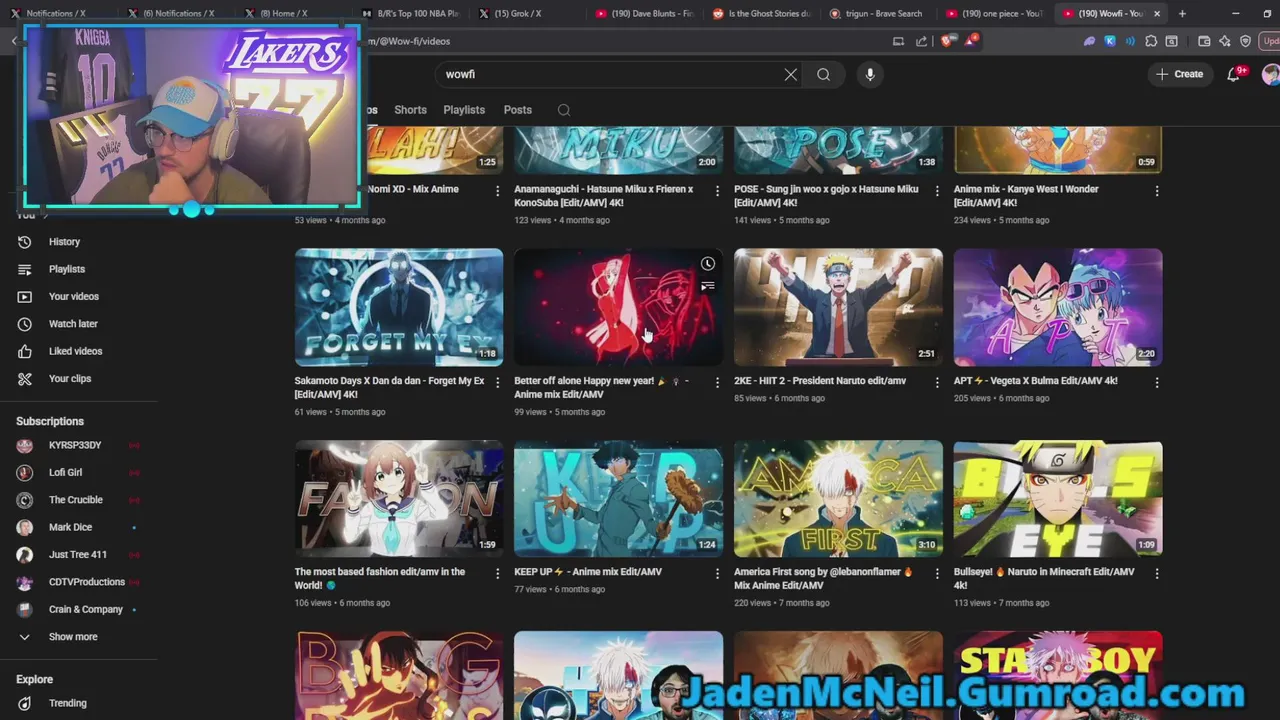Play Sakamoto Days Forget My Ex thumbnail
Image resolution: width=1280 pixels, height=720 pixels.
click(x=399, y=307)
